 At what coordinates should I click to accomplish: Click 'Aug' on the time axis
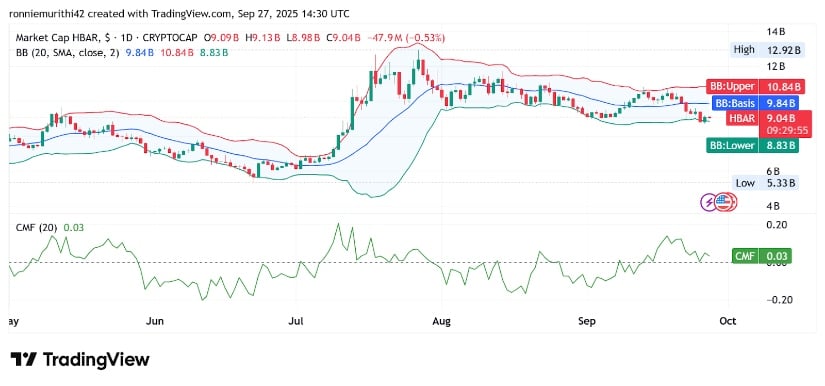(441, 321)
